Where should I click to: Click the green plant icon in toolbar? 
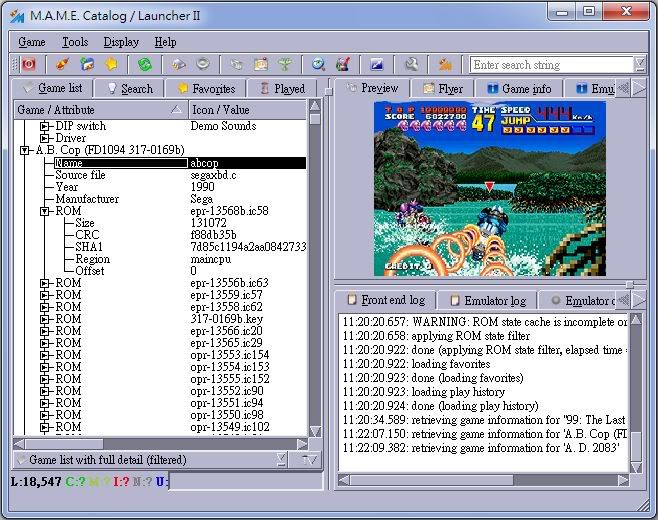tap(285, 65)
